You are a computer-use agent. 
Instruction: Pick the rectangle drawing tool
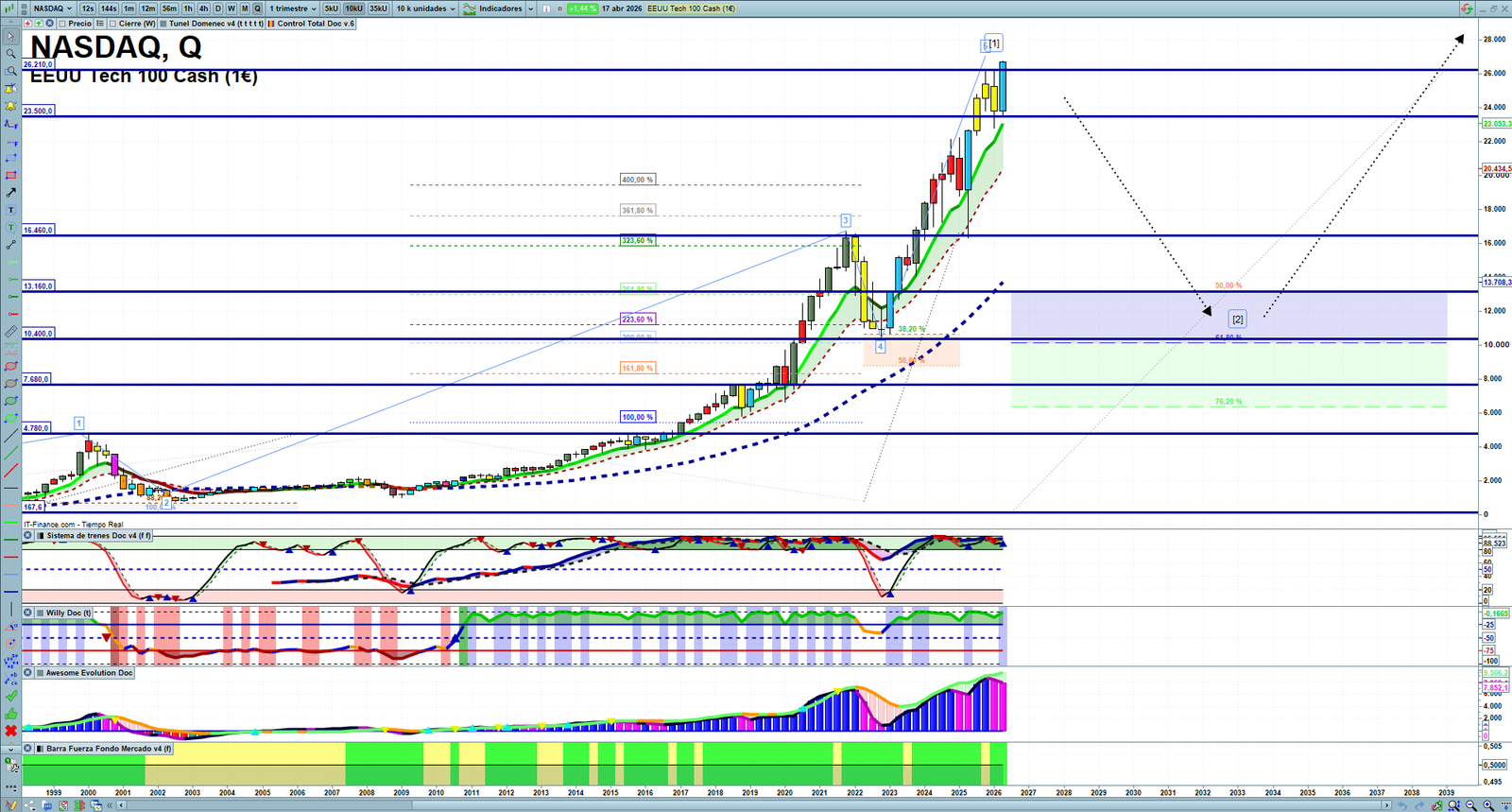pos(10,175)
